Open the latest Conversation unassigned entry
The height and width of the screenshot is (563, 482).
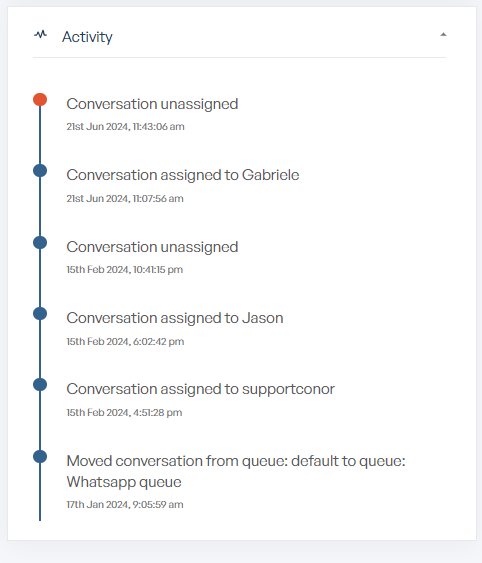(x=152, y=104)
